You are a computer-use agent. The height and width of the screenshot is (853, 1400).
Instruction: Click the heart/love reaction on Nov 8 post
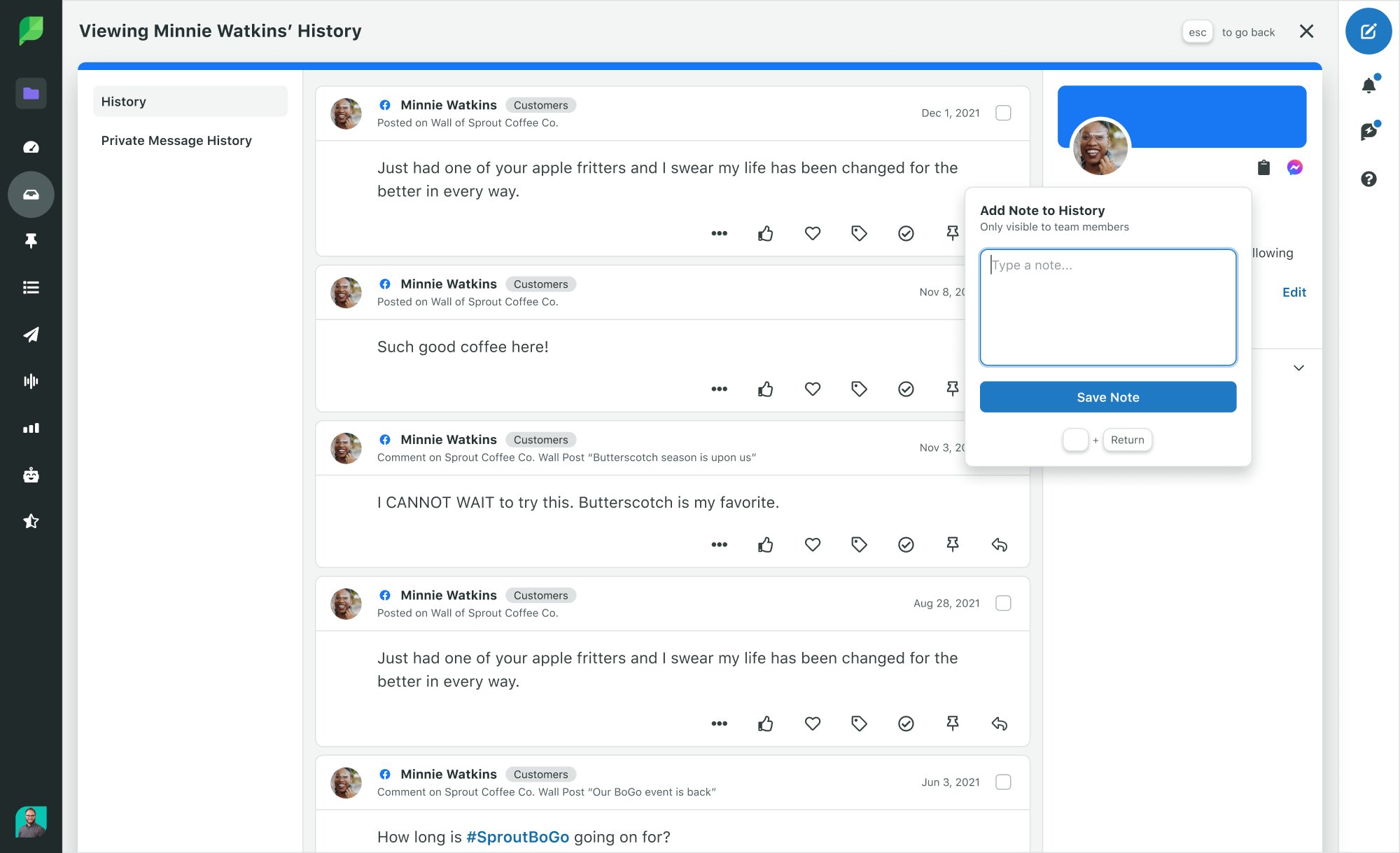813,390
